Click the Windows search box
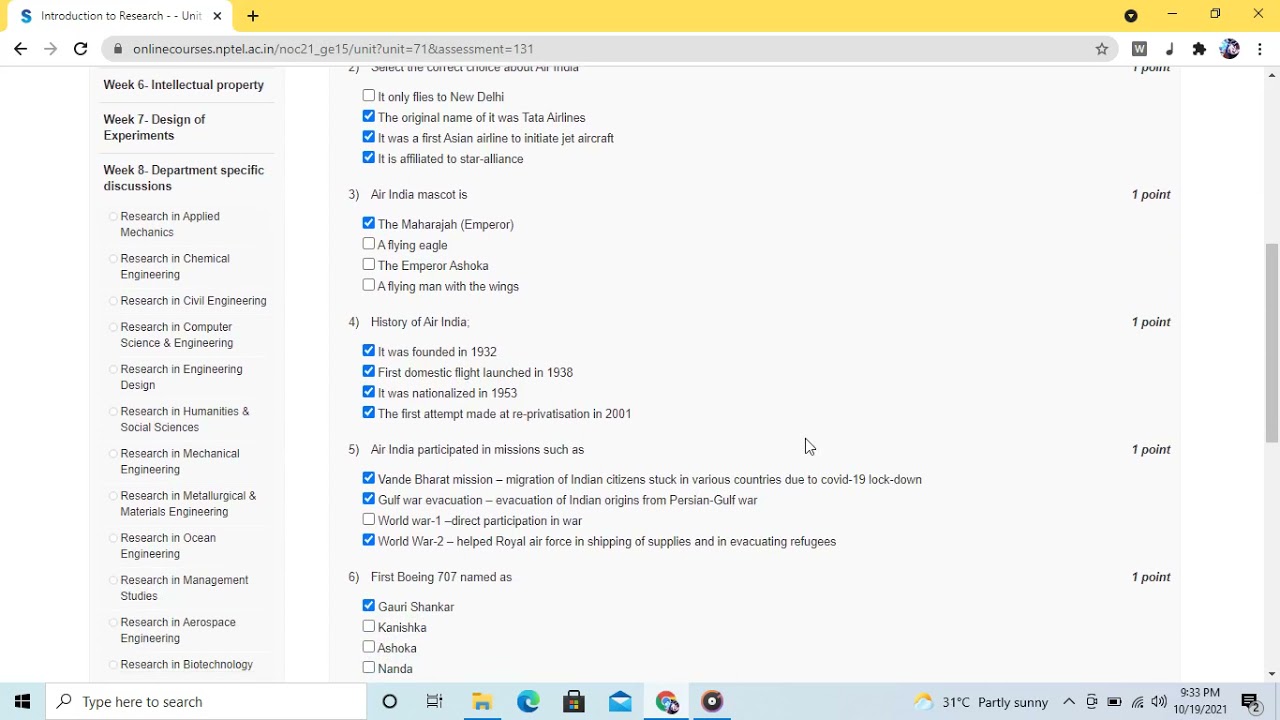 [x=207, y=702]
